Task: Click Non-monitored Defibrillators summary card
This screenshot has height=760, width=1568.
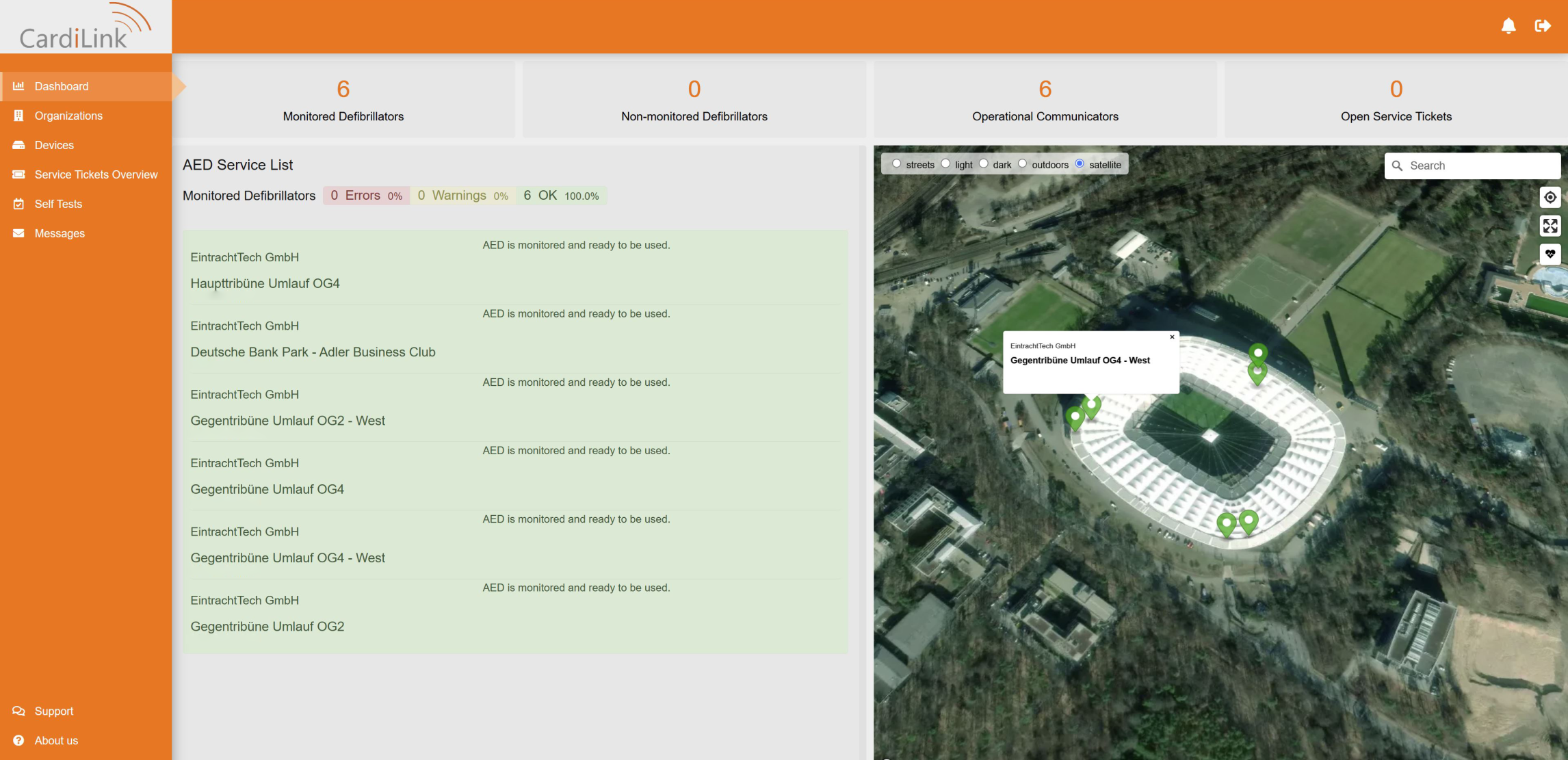Action: tap(694, 100)
